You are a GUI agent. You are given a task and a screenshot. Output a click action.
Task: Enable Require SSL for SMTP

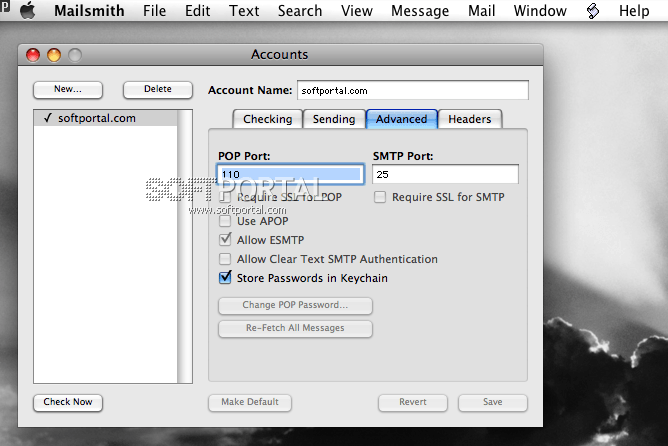tap(380, 197)
